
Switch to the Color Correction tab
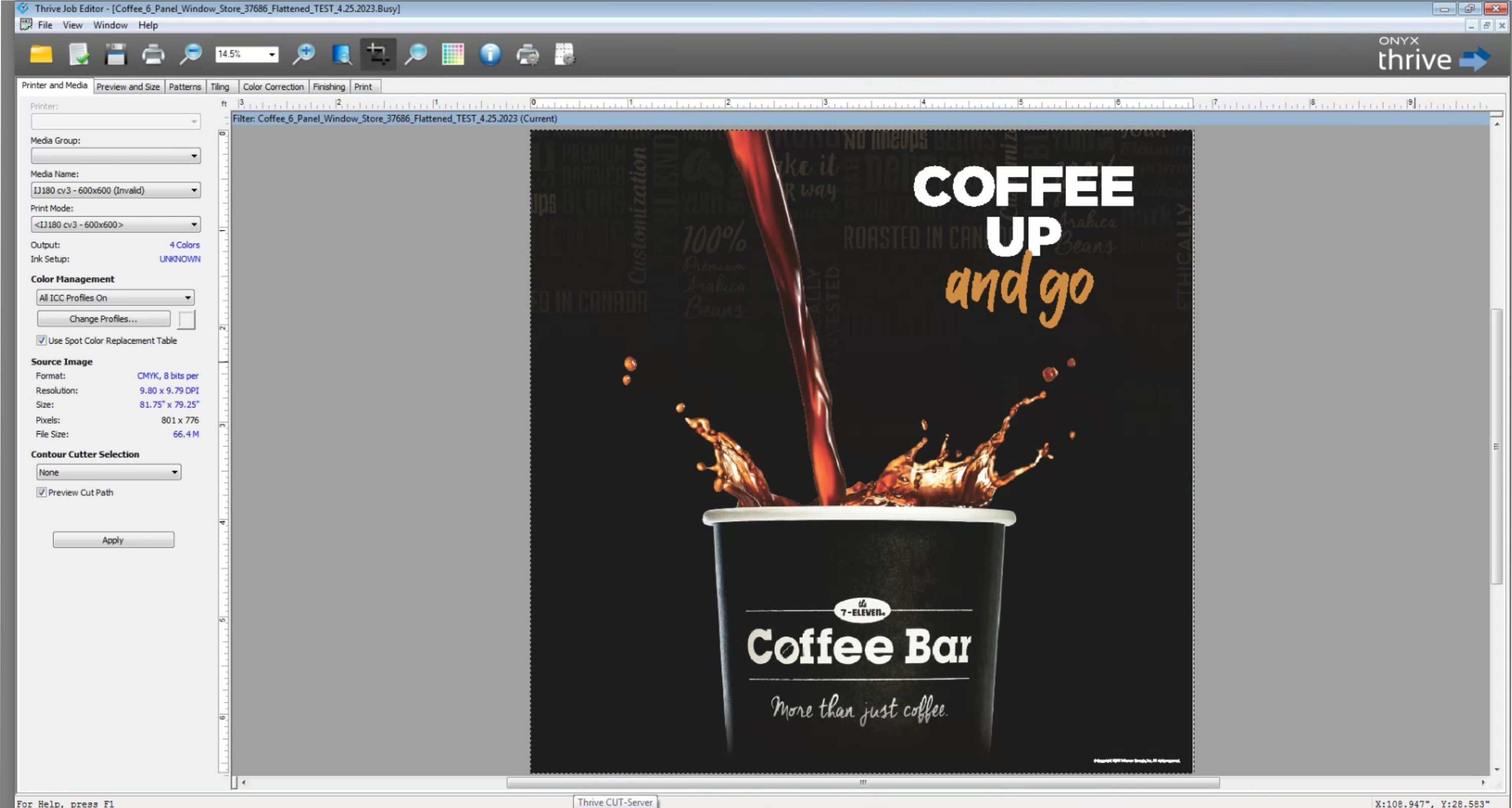tap(273, 87)
